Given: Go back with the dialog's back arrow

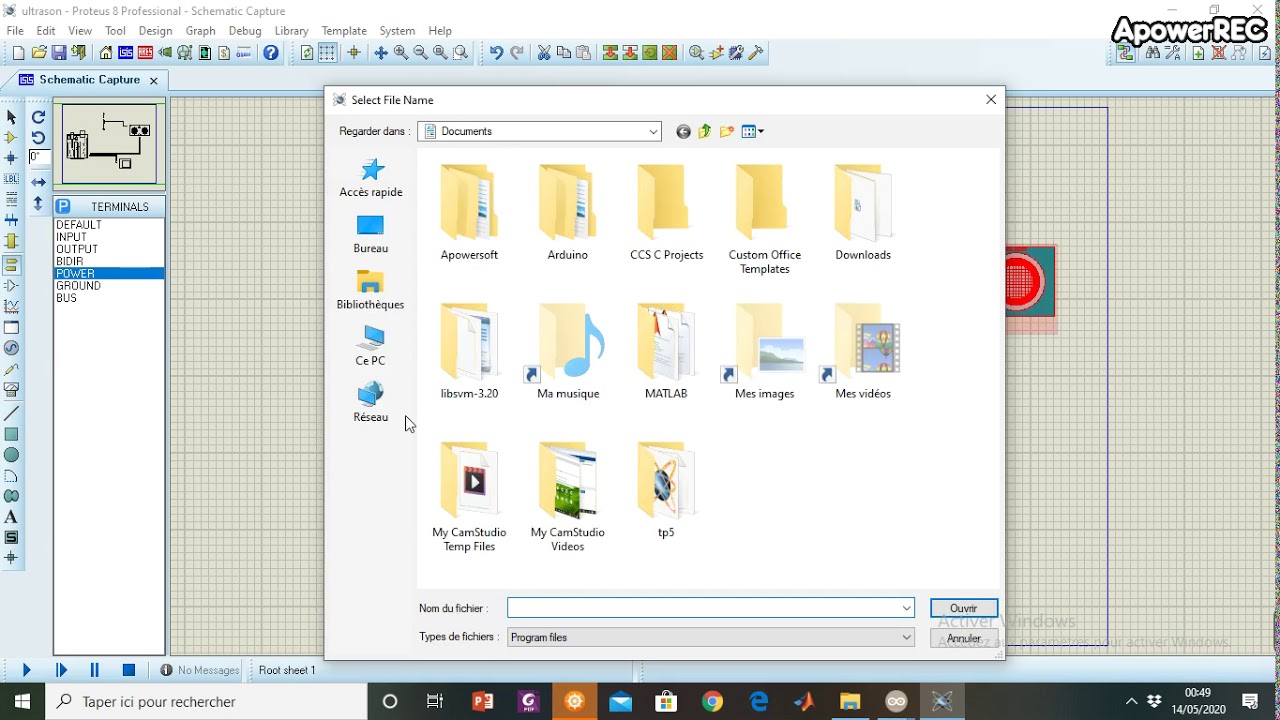Looking at the screenshot, I should click(683, 131).
